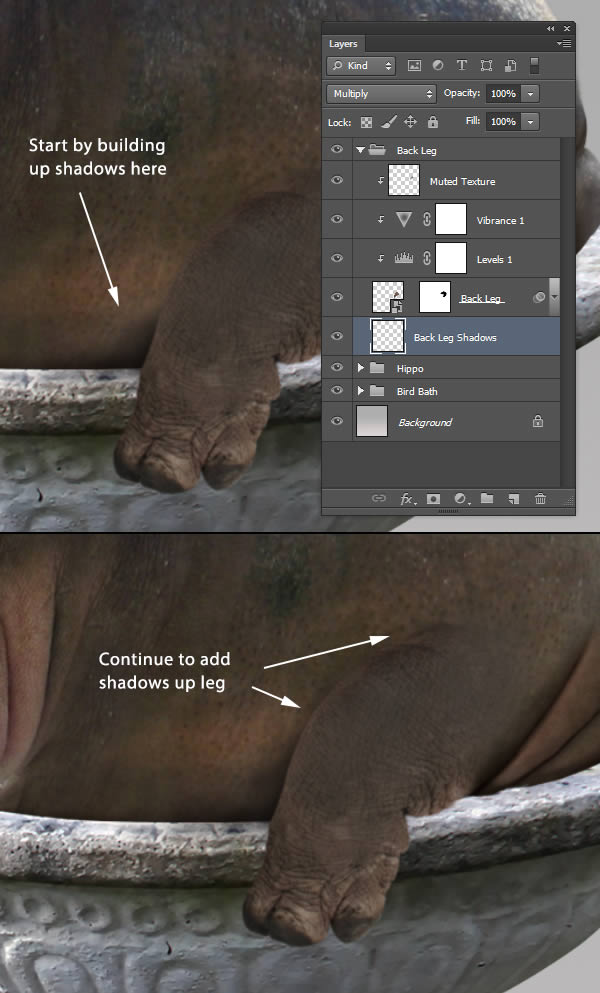This screenshot has width=600, height=993.
Task: Lock layer position icon
Action: pos(411,122)
